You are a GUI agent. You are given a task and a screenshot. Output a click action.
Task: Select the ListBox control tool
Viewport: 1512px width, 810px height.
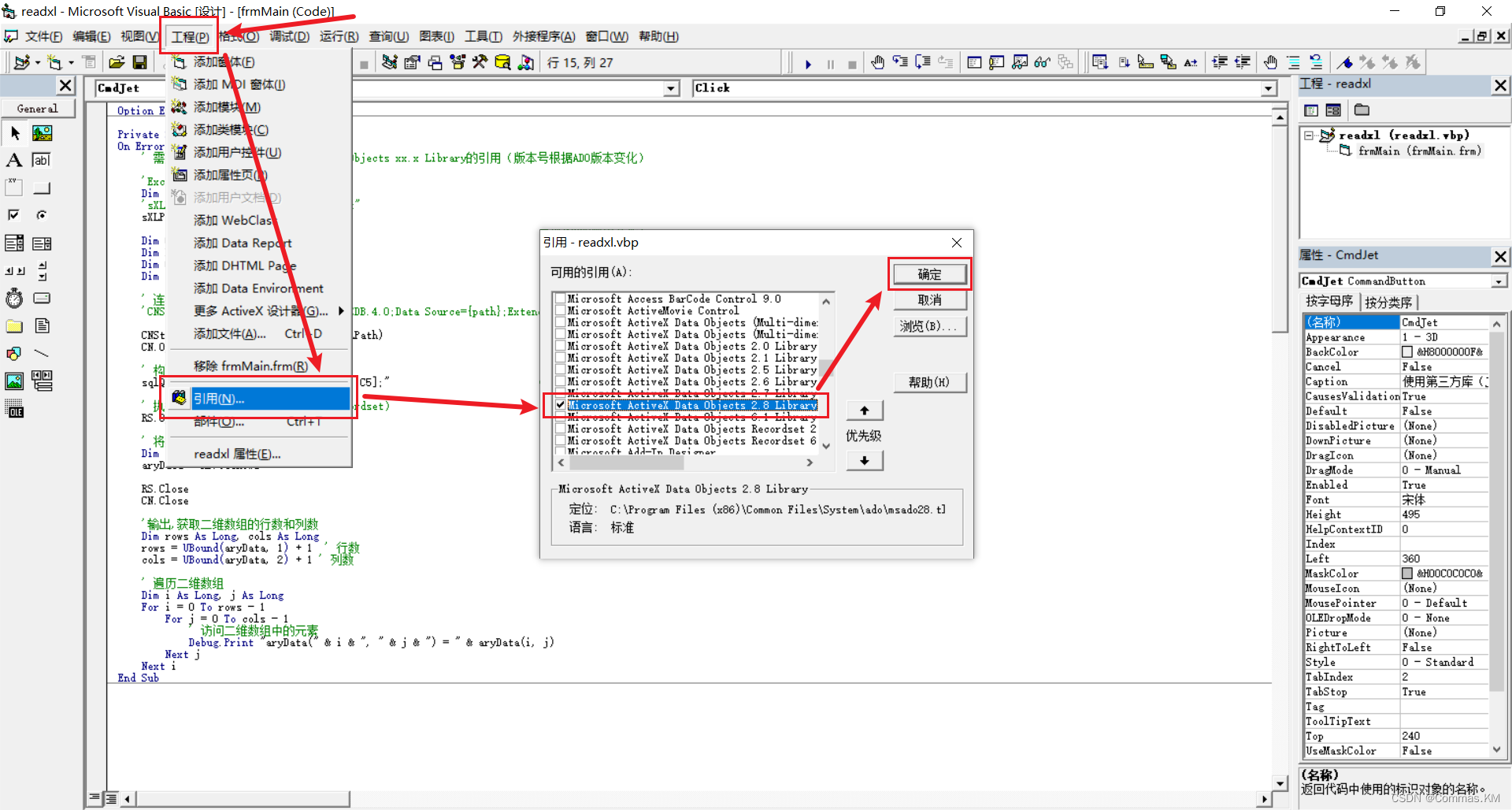(42, 243)
